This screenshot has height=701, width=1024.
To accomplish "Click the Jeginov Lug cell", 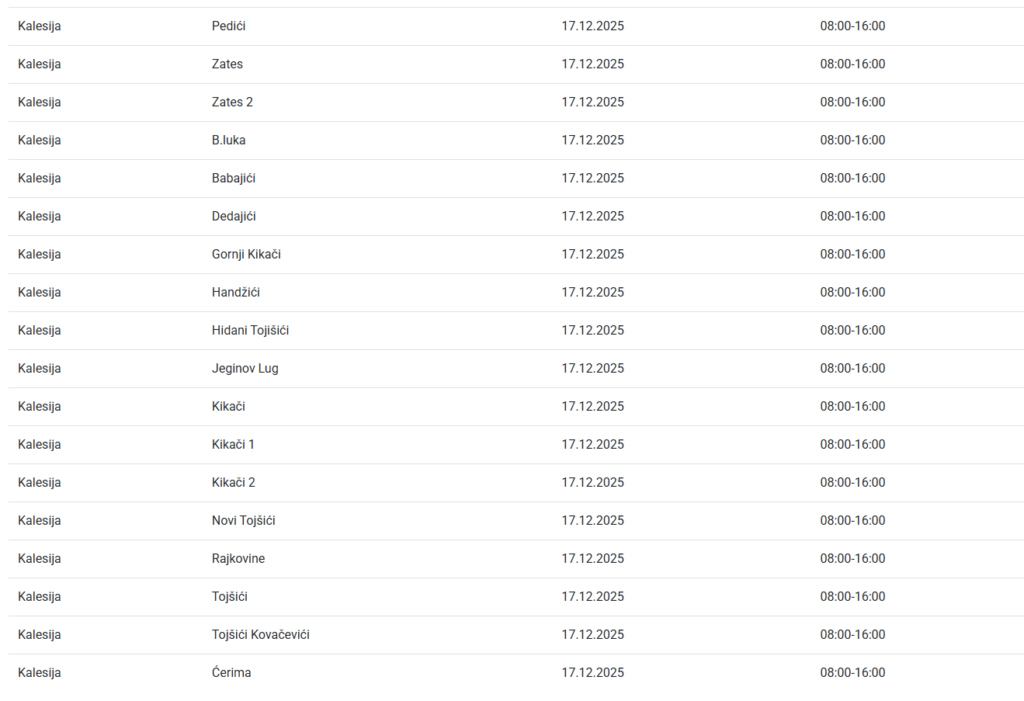I will coord(245,368).
